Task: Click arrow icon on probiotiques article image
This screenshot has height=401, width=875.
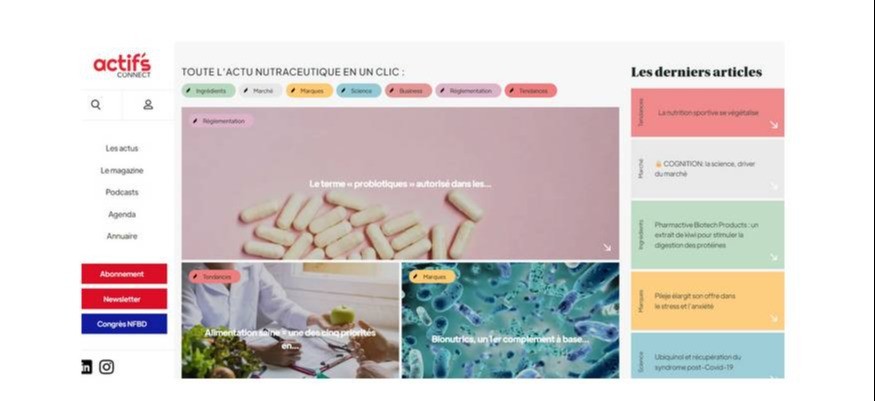Action: pyautogui.click(x=607, y=248)
